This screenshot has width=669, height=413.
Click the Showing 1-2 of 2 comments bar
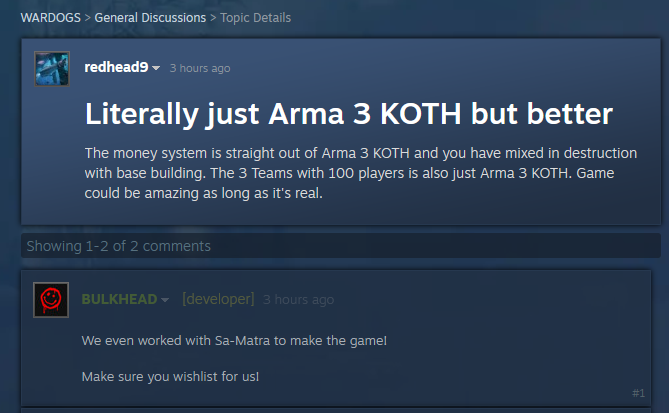341,246
